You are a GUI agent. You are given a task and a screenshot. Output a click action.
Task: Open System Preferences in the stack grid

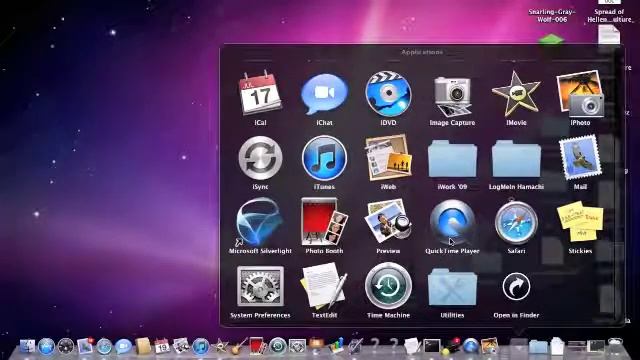click(260, 286)
